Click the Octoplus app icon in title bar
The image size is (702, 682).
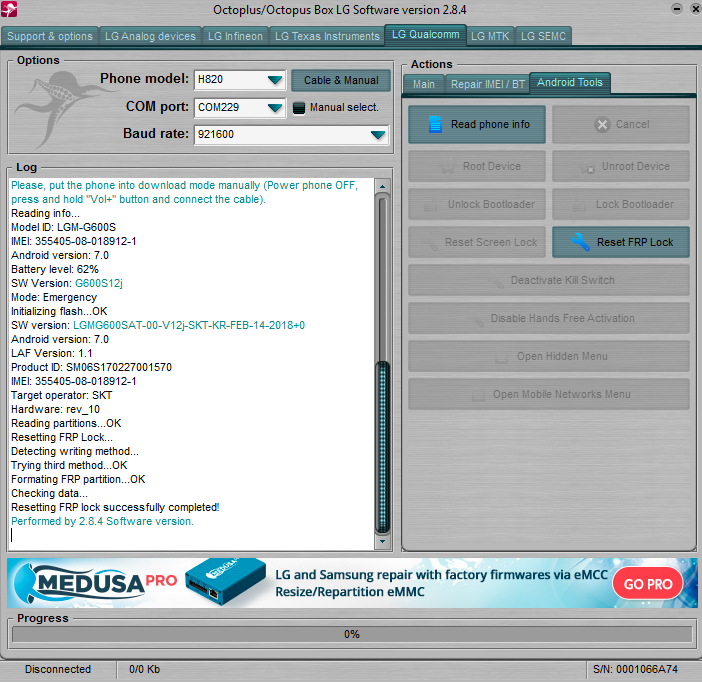tap(9, 9)
